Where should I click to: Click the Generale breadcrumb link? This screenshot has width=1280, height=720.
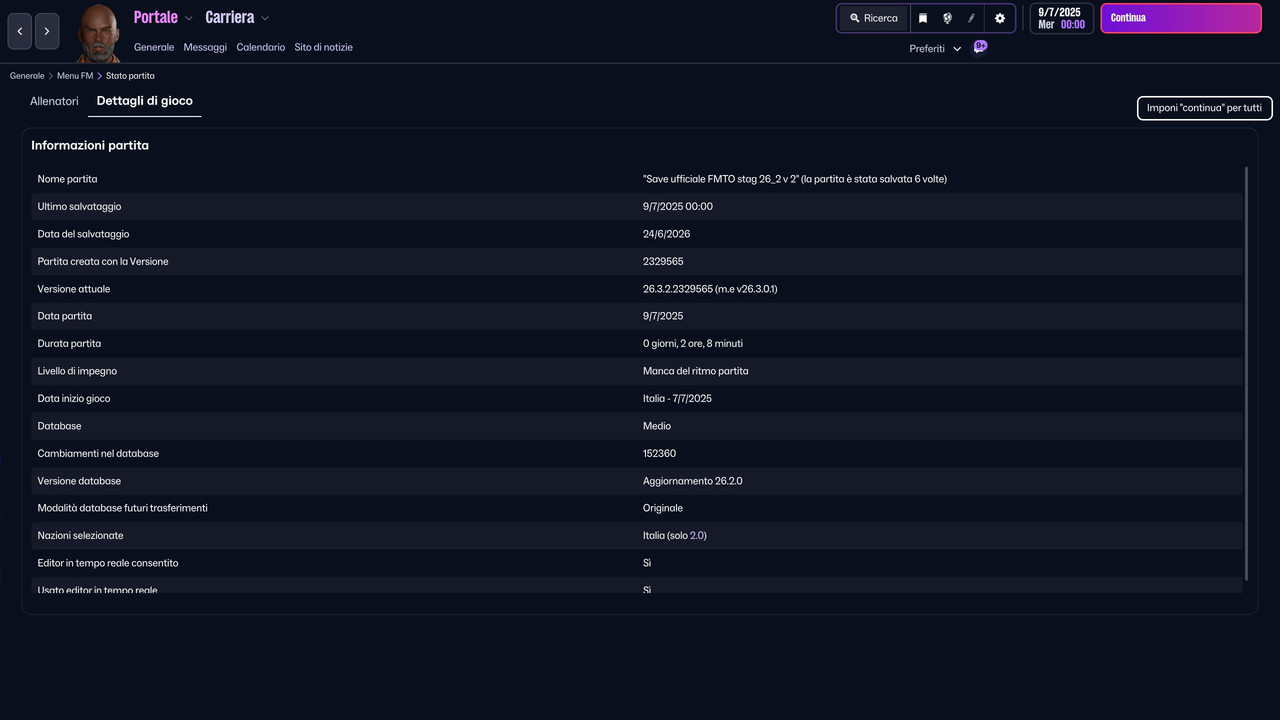[27, 76]
